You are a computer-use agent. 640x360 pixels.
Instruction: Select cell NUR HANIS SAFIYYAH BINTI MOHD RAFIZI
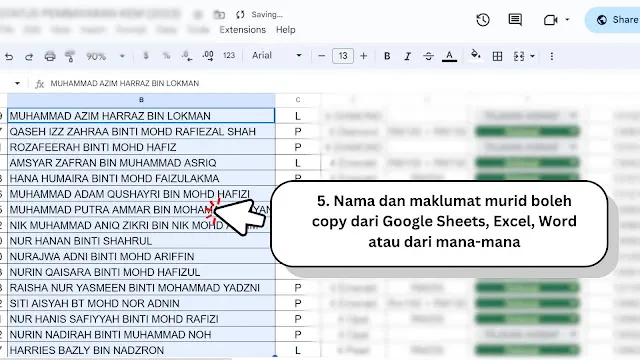coord(141,319)
